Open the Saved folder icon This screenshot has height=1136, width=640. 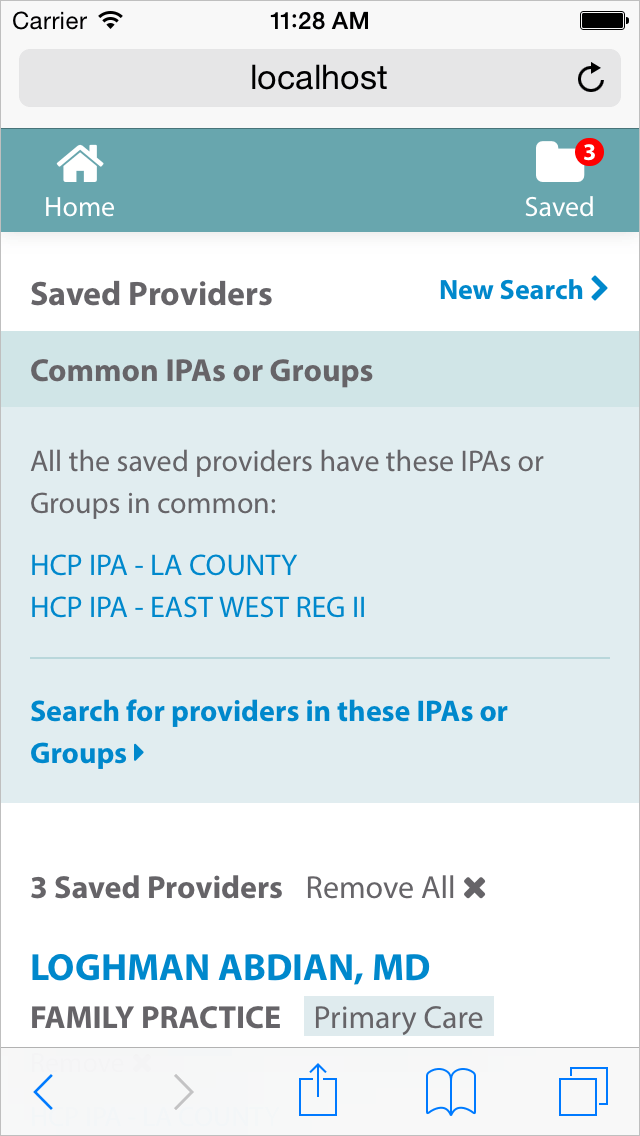coord(558,163)
